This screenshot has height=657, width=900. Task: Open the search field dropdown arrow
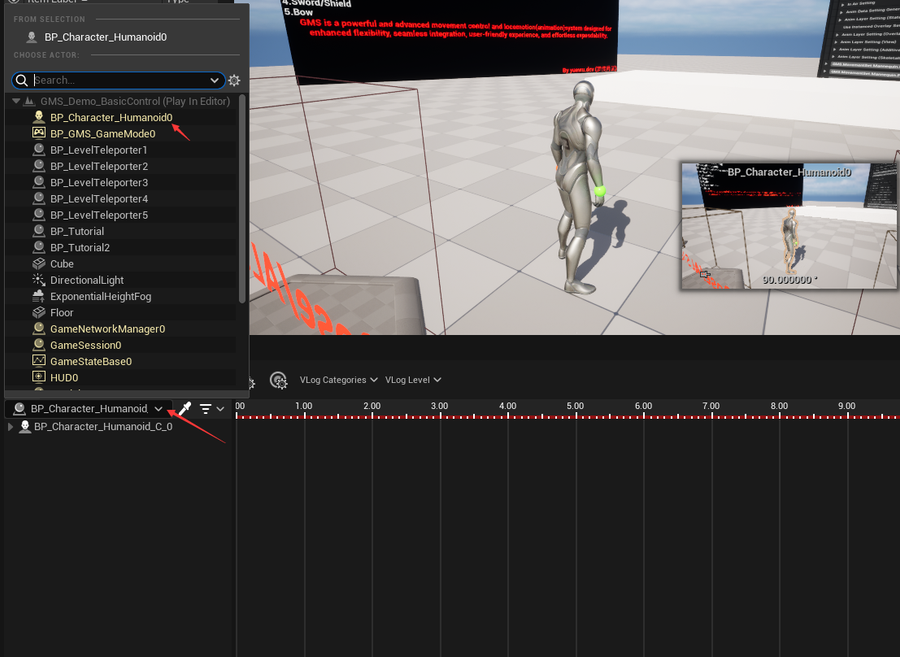(215, 80)
